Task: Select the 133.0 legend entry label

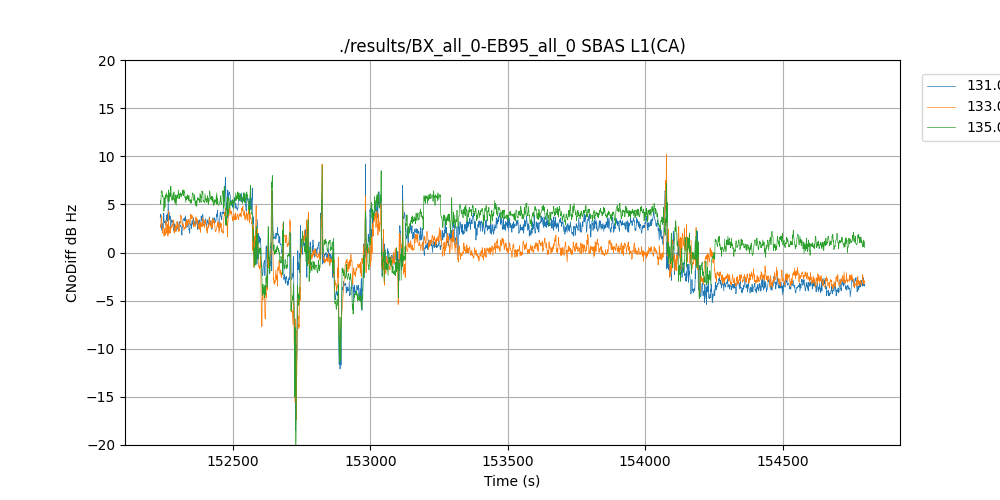Action: [982, 107]
